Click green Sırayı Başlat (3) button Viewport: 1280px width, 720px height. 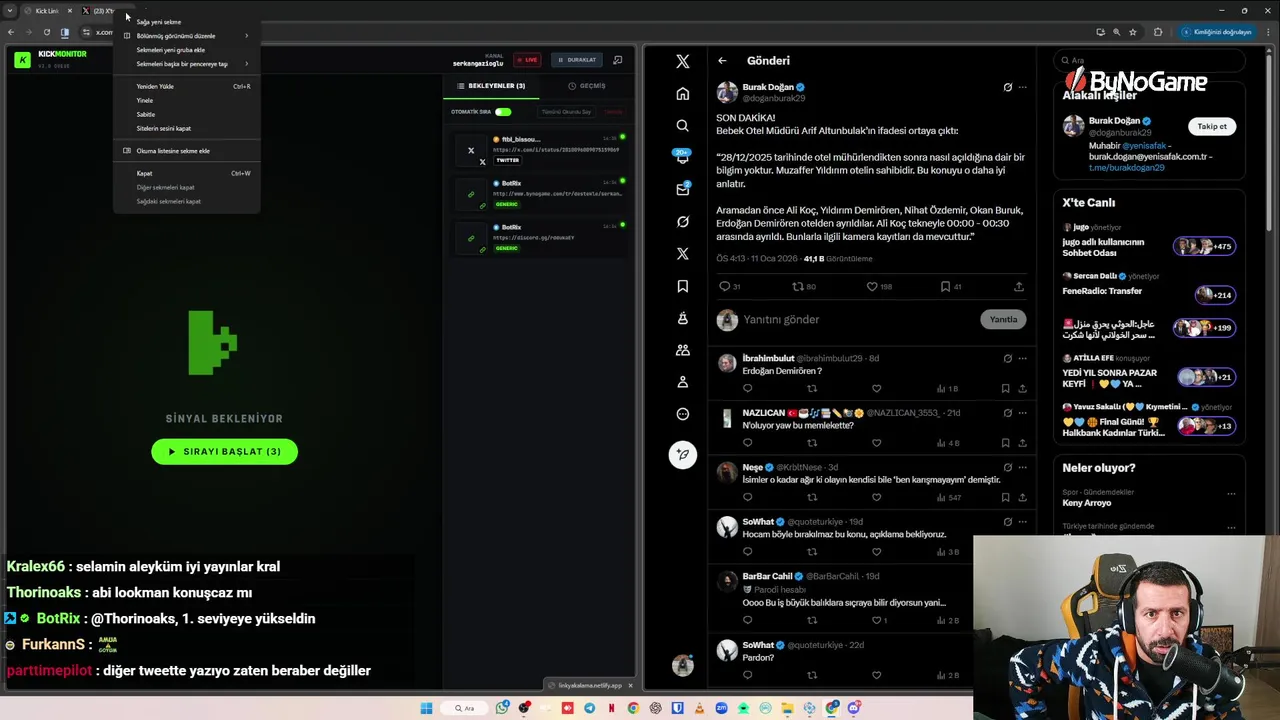(x=224, y=452)
